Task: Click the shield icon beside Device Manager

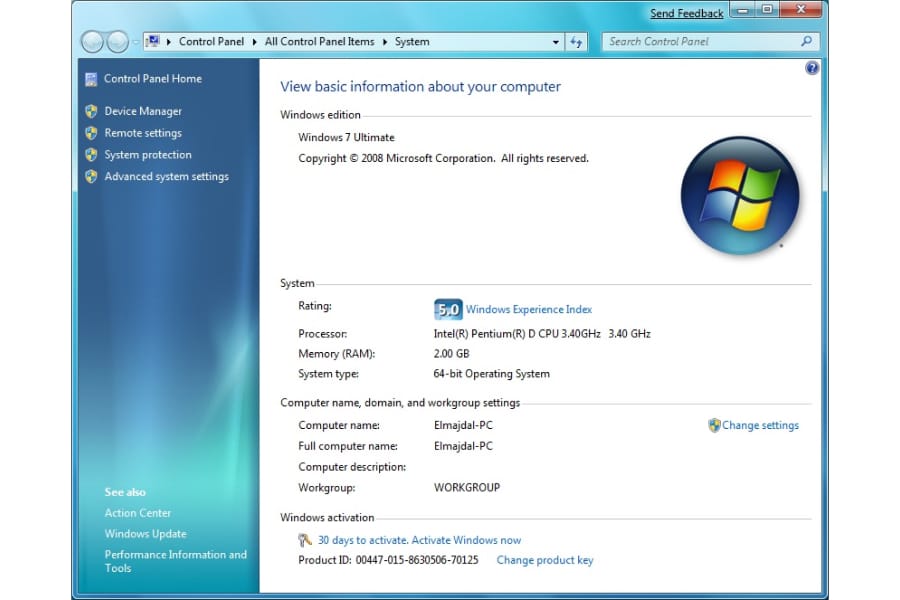Action: [91, 111]
